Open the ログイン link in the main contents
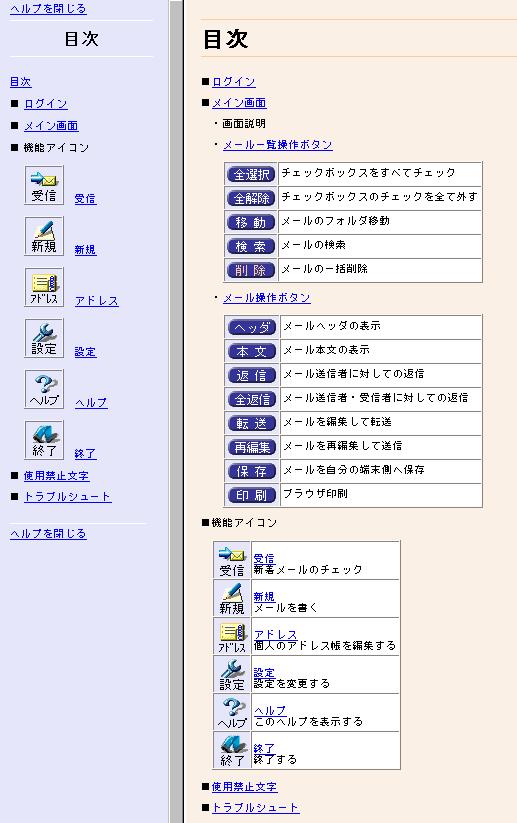 [x=234, y=82]
